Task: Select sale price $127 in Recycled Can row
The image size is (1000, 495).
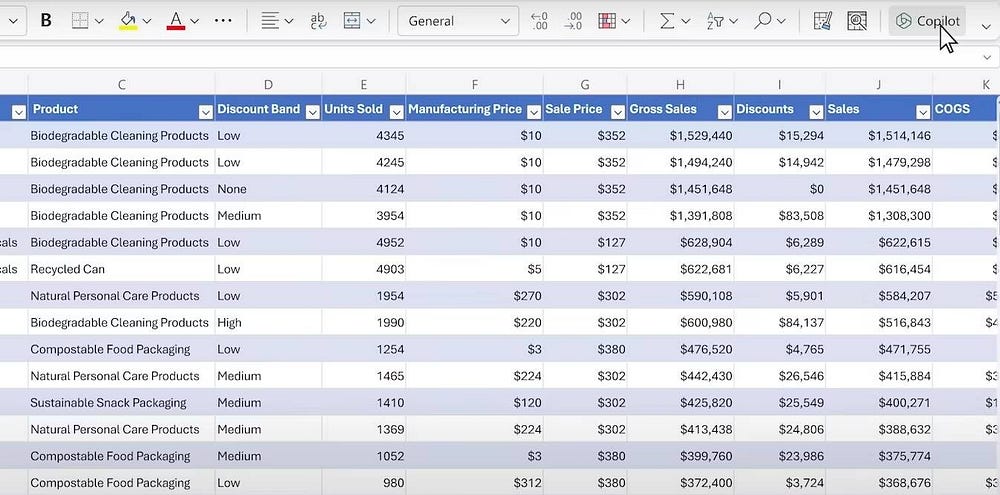Action: 585,269
